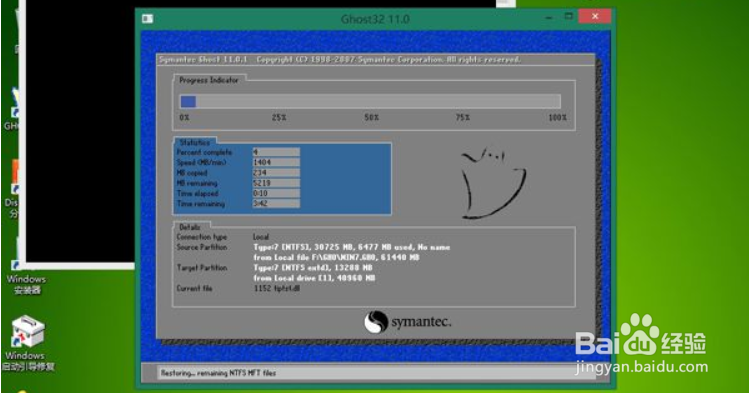
Task: Click the 75% marker under progress bar
Action: click(462, 117)
